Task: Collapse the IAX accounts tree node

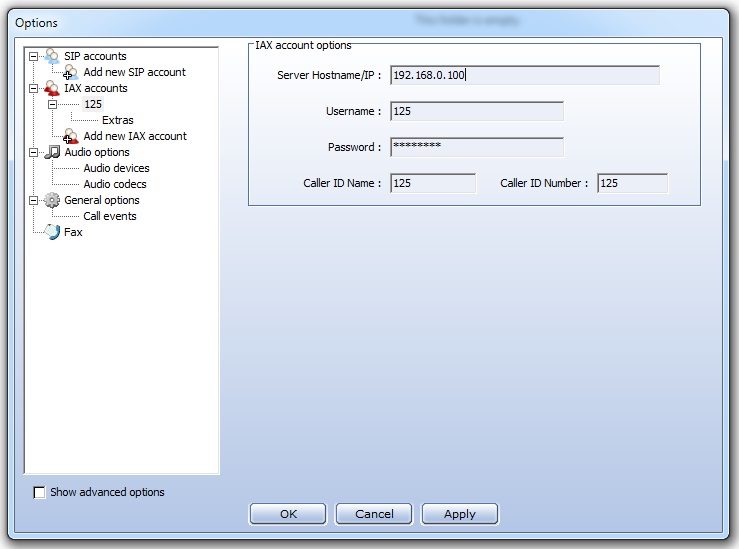Action: [33, 89]
